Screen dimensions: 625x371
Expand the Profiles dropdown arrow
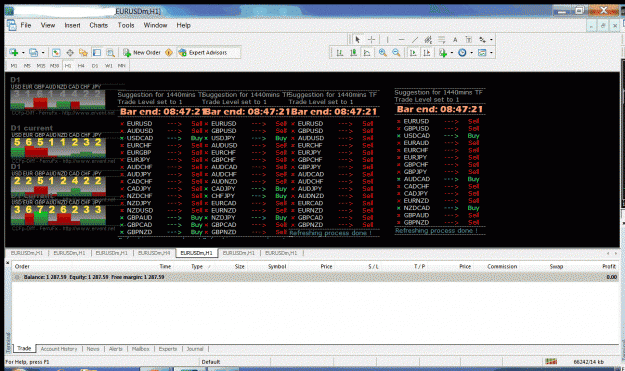click(x=43, y=53)
